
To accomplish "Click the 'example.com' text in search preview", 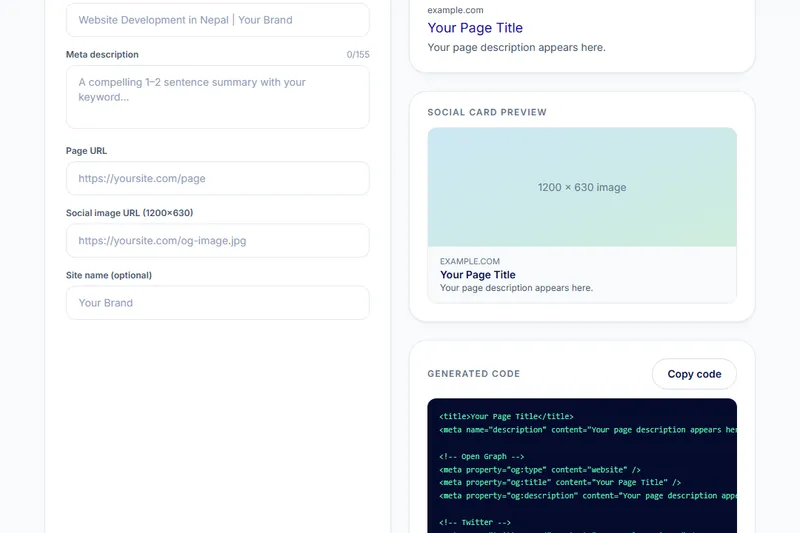I will (455, 10).
